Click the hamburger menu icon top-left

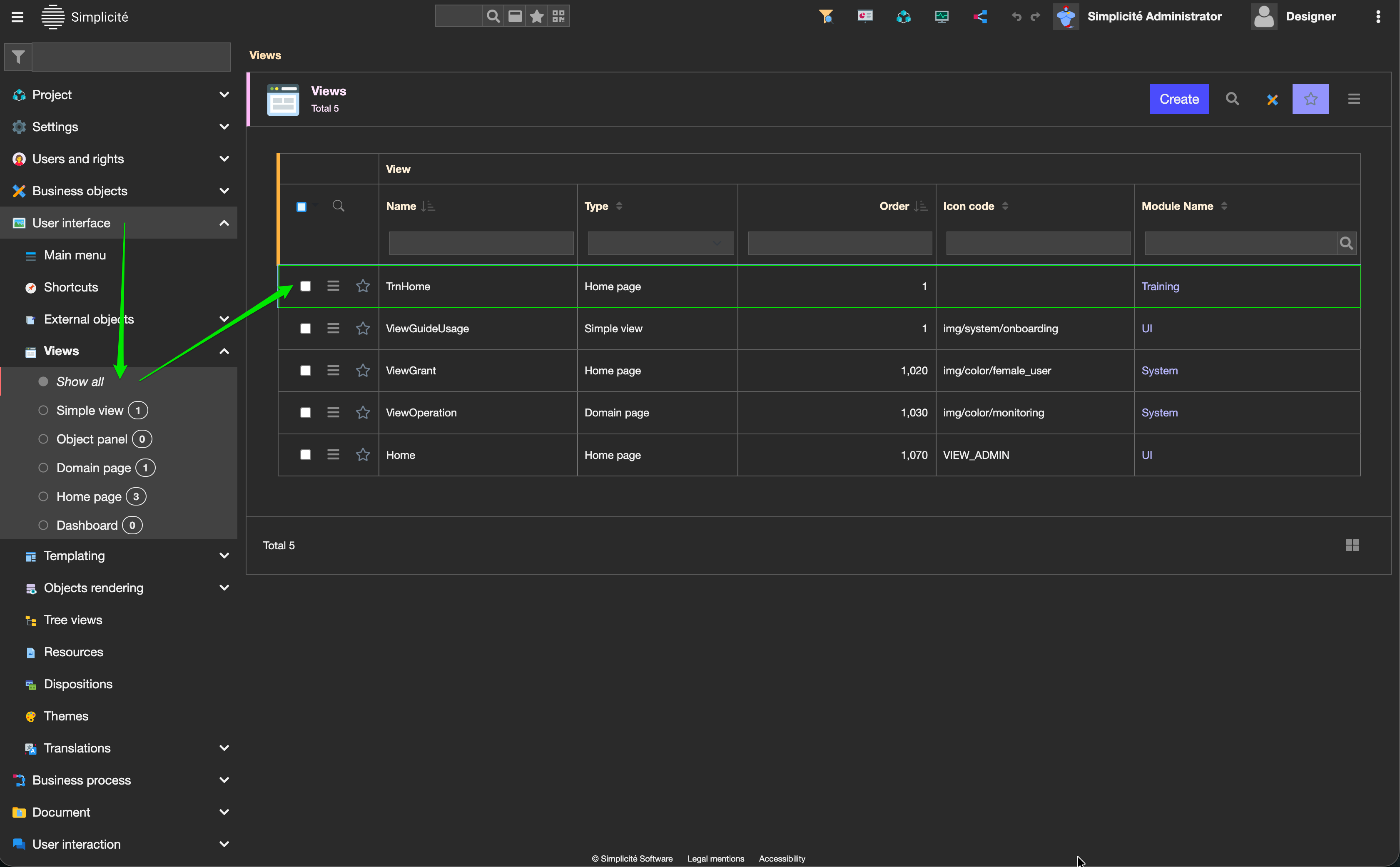(17, 17)
